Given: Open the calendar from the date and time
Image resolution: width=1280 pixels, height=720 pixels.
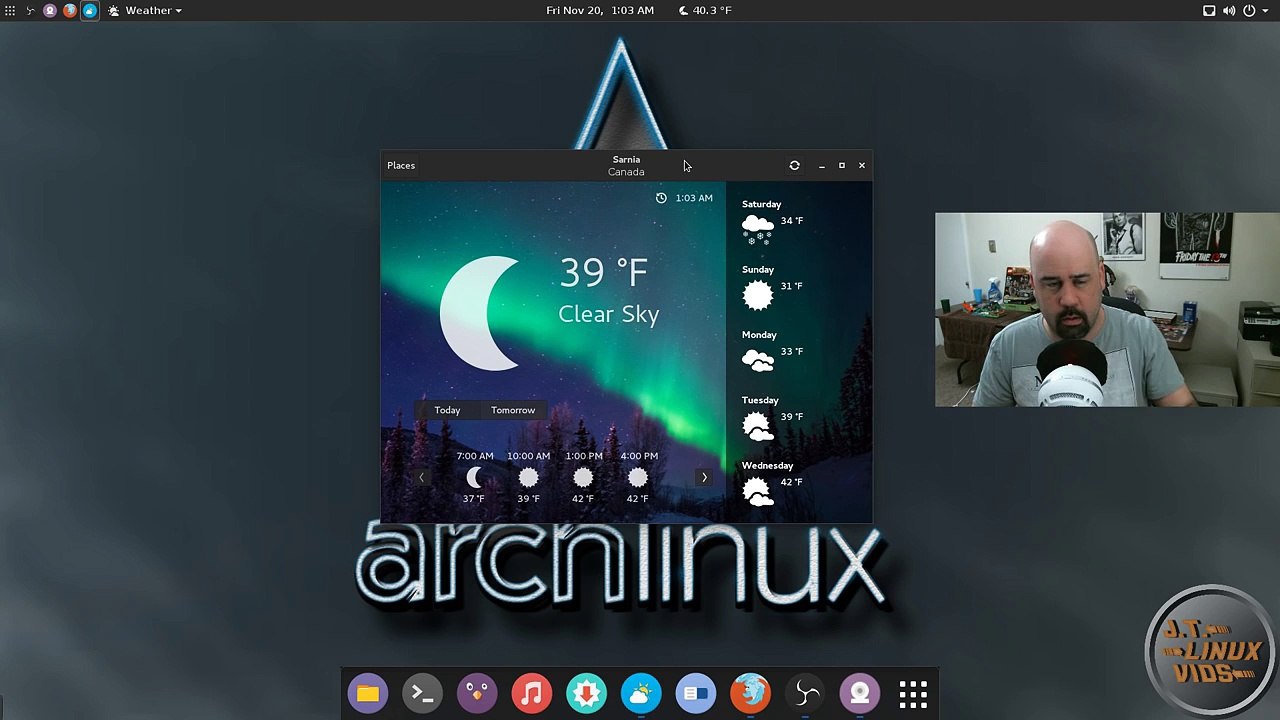Looking at the screenshot, I should [x=600, y=10].
